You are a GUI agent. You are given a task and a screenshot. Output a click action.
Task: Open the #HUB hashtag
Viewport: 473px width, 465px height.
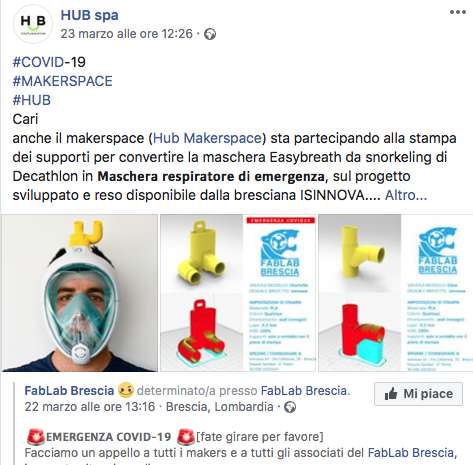[31, 100]
